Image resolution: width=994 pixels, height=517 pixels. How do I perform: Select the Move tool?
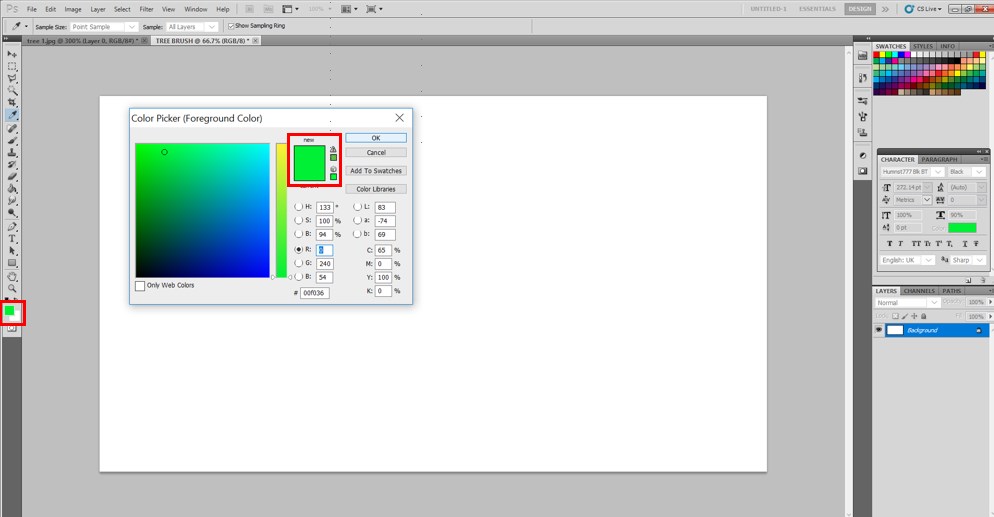(x=12, y=54)
